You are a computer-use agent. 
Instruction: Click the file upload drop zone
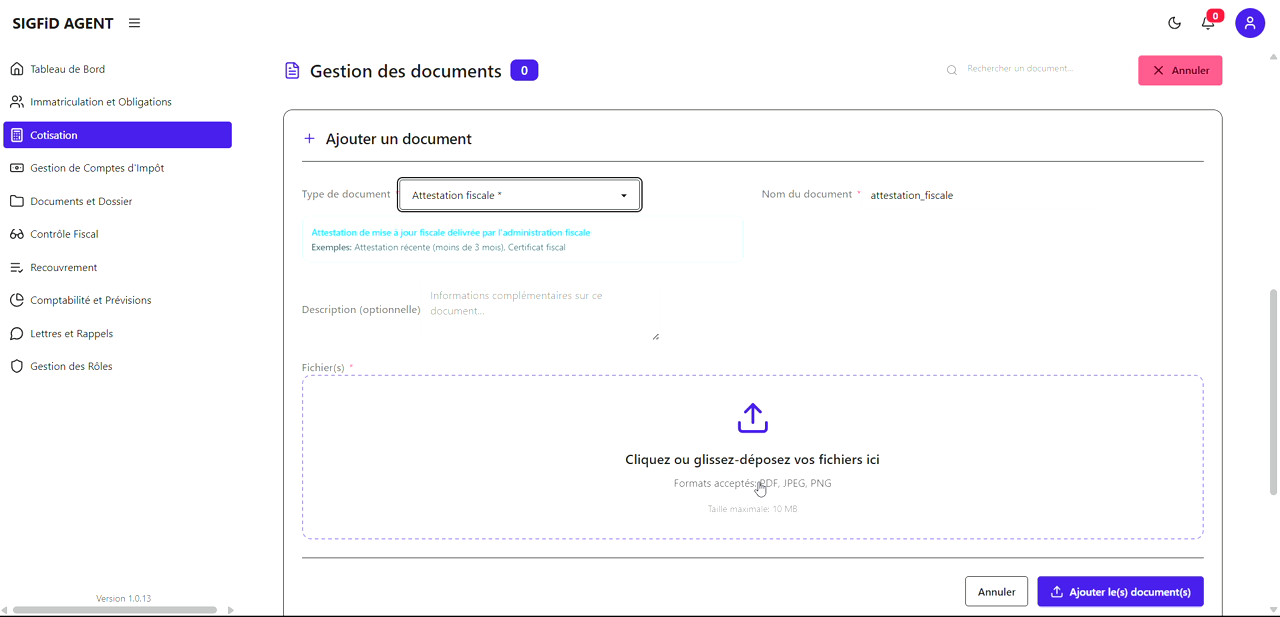pyautogui.click(x=753, y=457)
